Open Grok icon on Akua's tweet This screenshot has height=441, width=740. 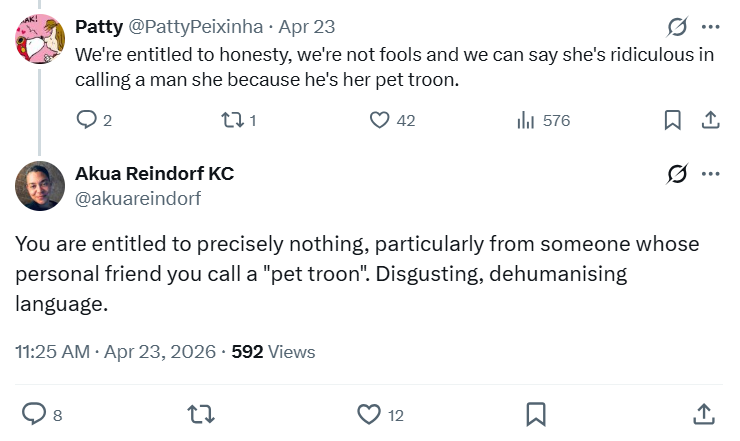point(677,174)
